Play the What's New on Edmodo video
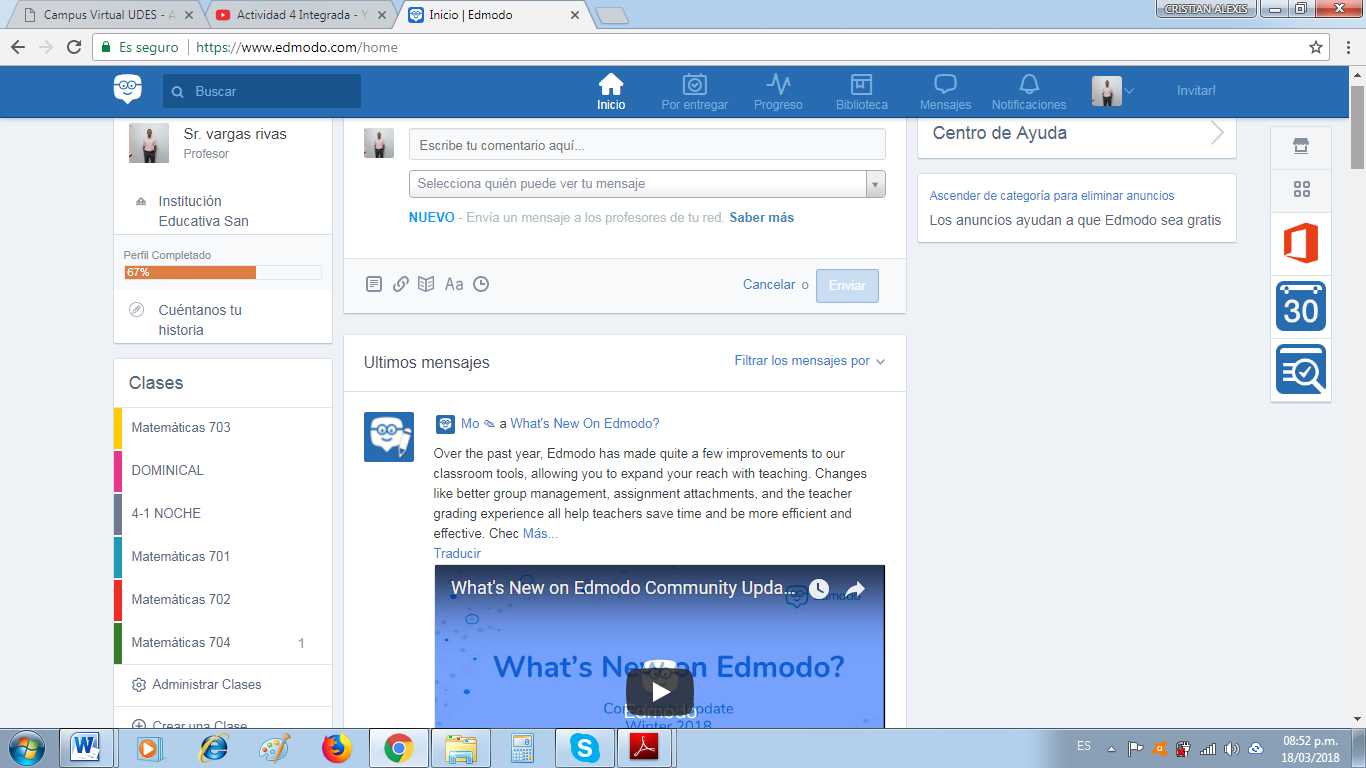This screenshot has height=768, width=1366. click(x=658, y=690)
